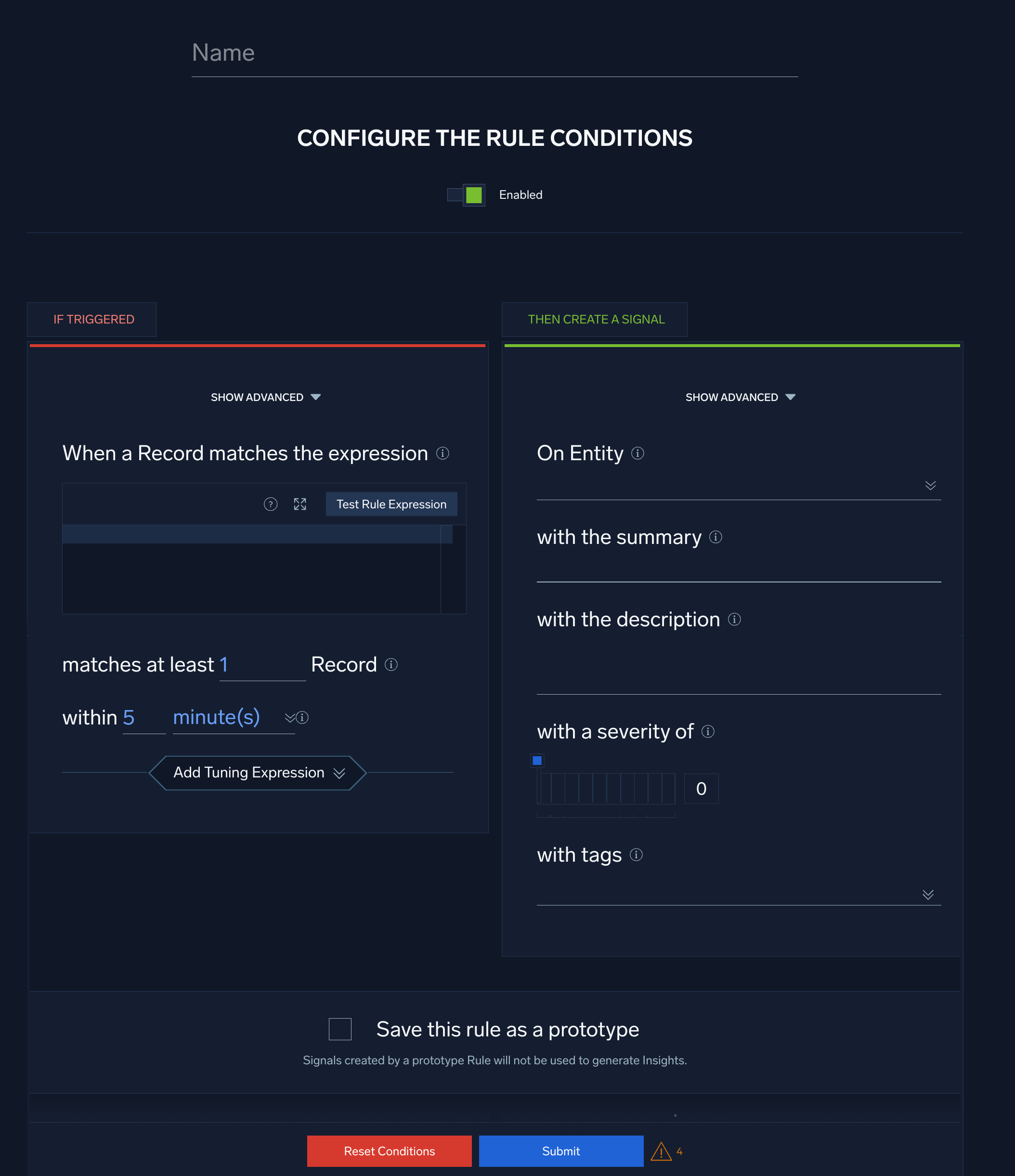
Task: Click the Name input field
Action: (x=494, y=53)
